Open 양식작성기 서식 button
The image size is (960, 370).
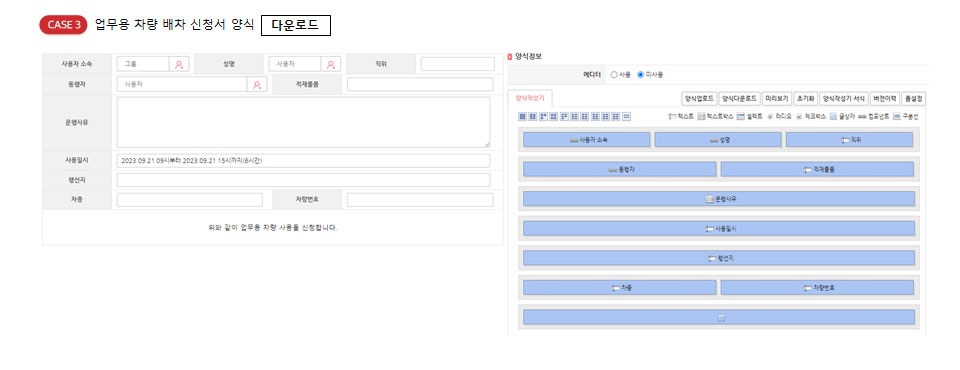[843, 99]
